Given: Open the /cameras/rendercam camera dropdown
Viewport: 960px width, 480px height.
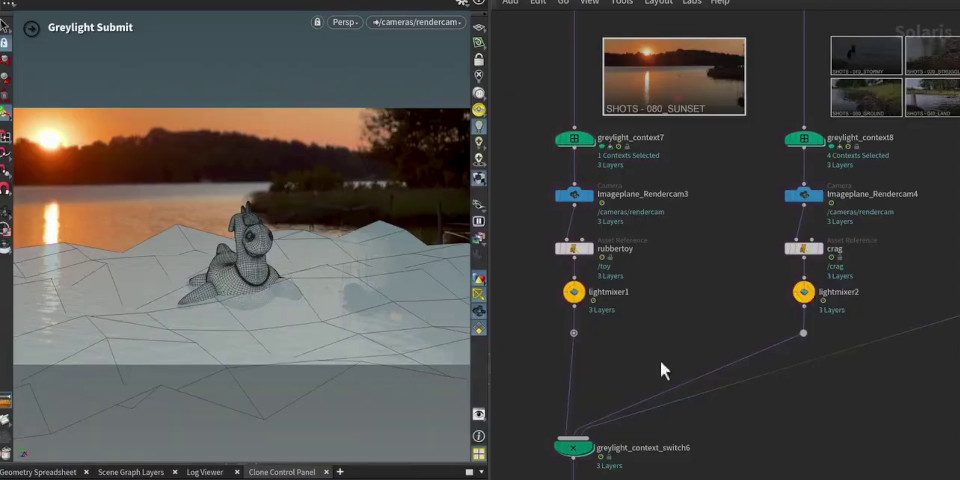Looking at the screenshot, I should pyautogui.click(x=416, y=22).
